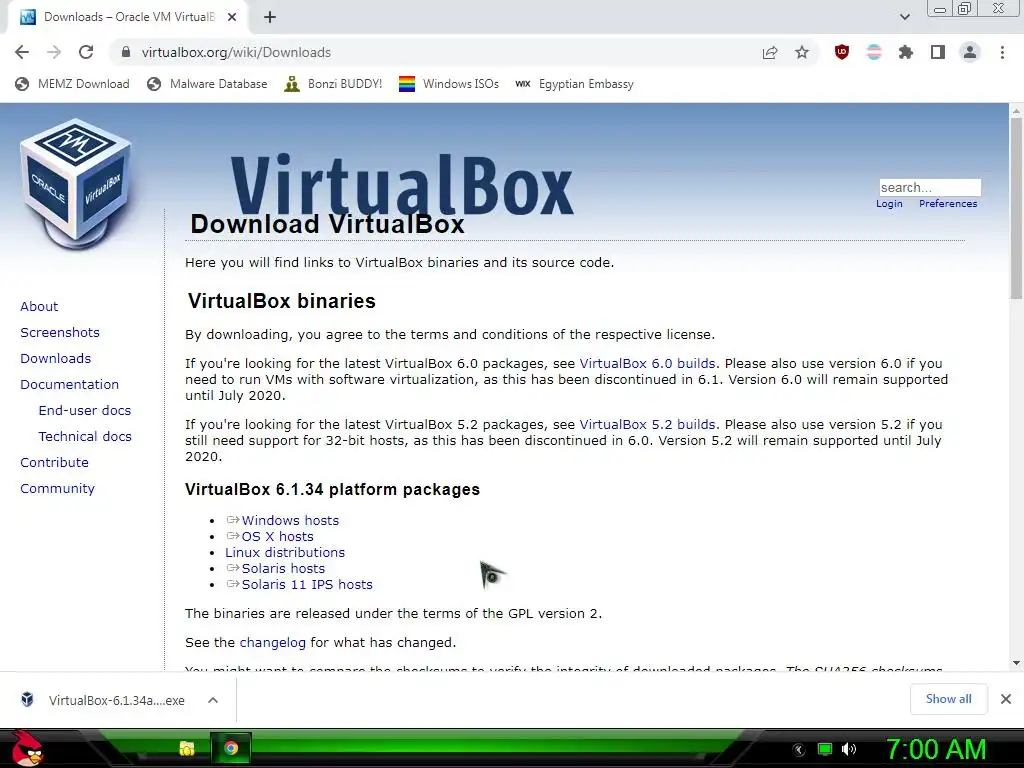
Task: Open the Bonzi BUDDY! bookmark
Action: [x=333, y=84]
